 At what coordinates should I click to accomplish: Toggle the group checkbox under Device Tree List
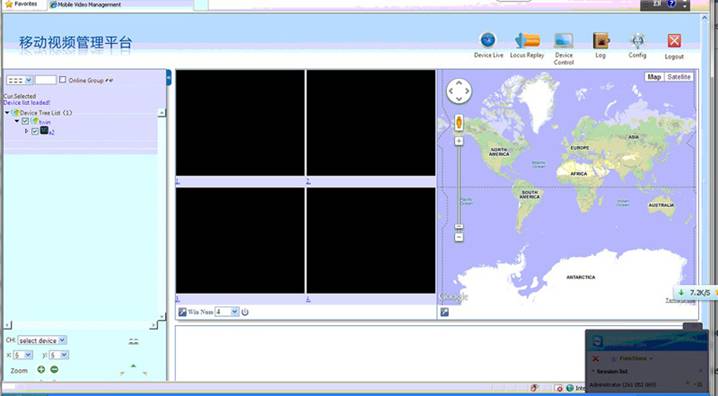(x=25, y=121)
